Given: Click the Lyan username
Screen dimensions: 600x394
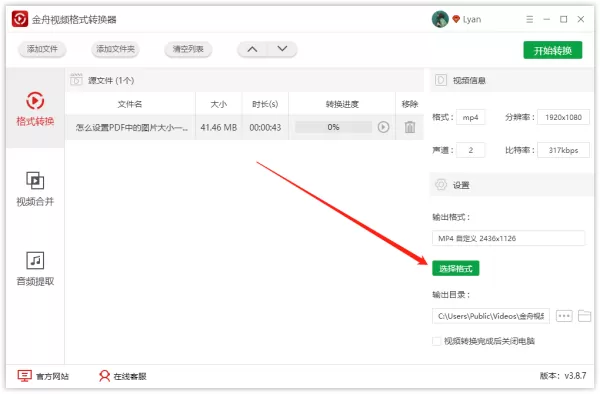Looking at the screenshot, I should (x=472, y=20).
